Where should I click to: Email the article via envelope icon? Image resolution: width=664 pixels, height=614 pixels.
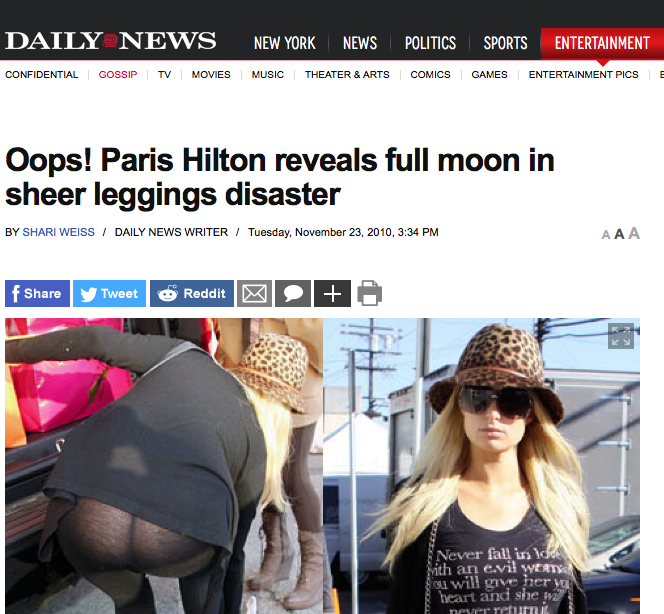[255, 293]
